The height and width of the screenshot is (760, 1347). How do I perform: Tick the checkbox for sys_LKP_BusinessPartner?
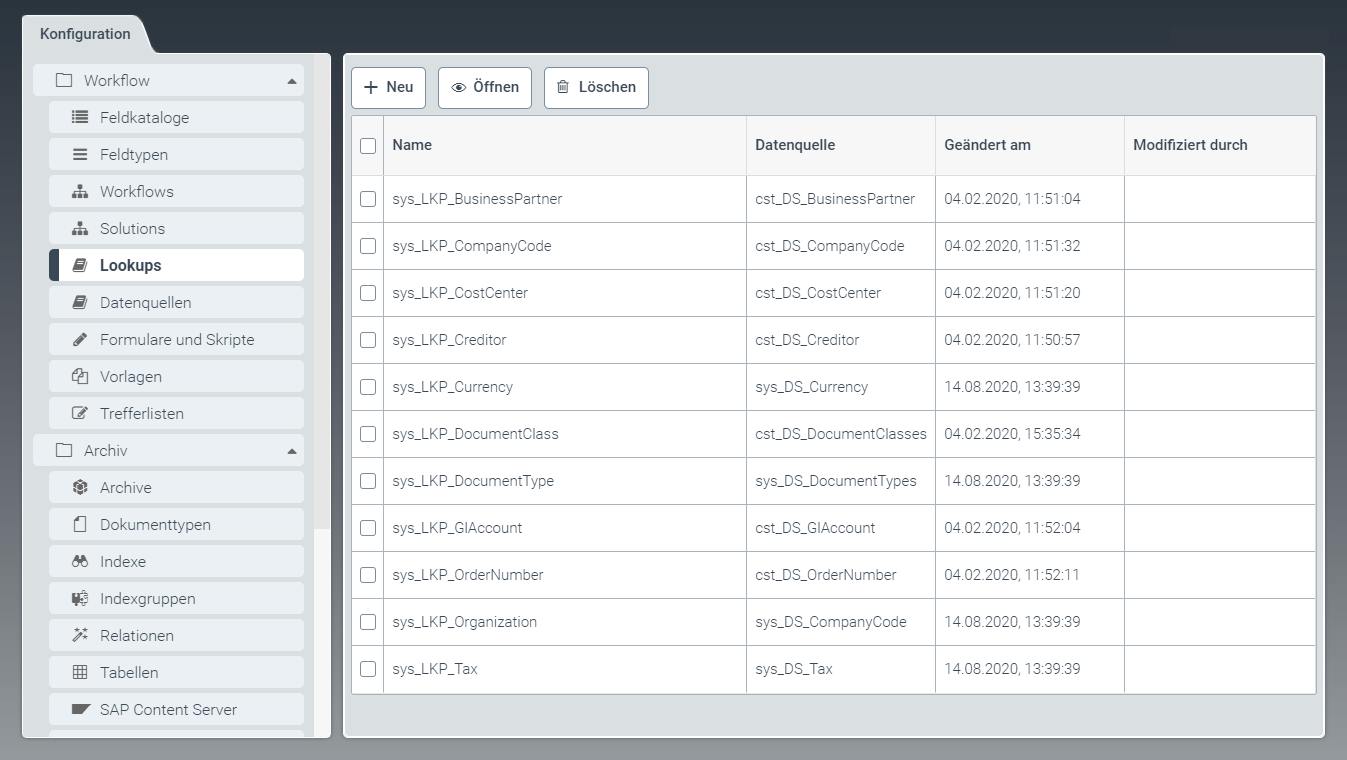[x=368, y=199]
